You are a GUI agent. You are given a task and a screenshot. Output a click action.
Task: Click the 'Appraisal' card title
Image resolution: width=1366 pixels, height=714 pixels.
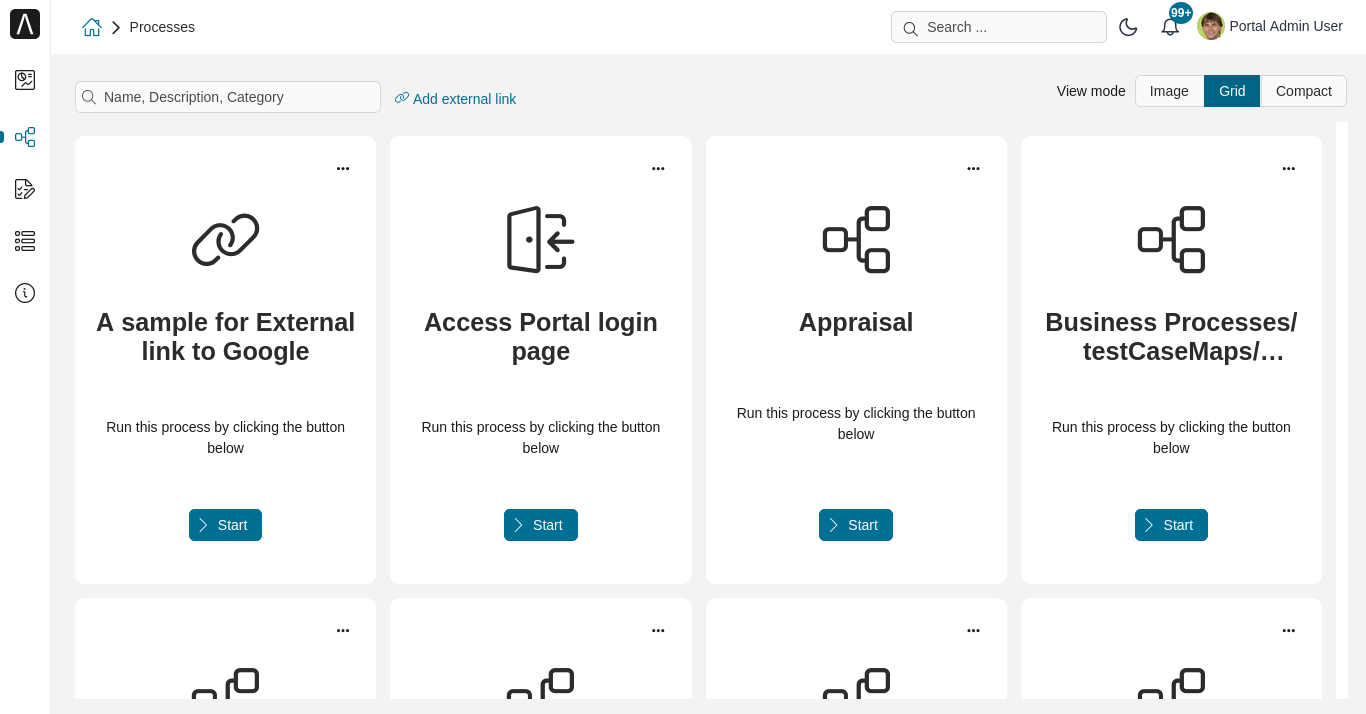(x=856, y=323)
